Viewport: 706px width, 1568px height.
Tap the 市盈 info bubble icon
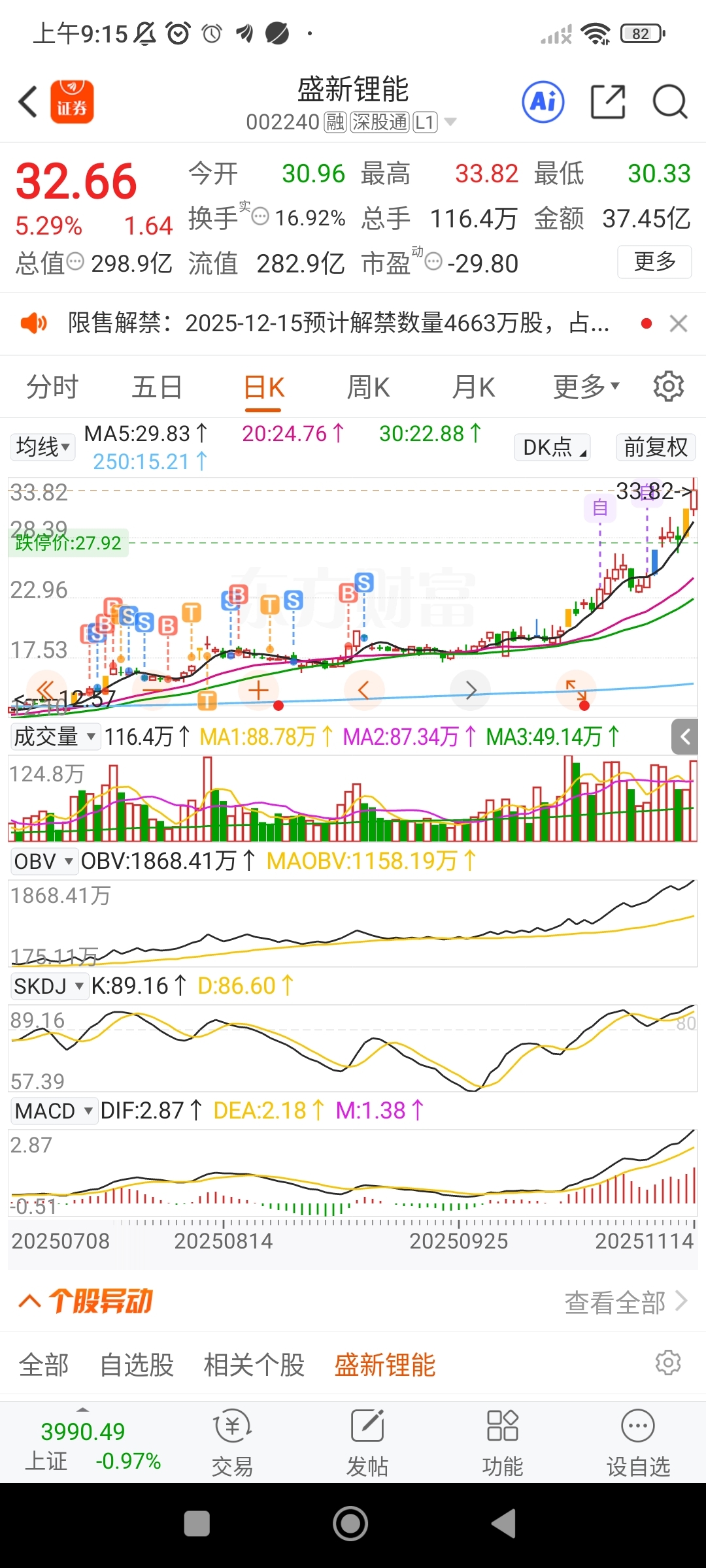click(433, 261)
